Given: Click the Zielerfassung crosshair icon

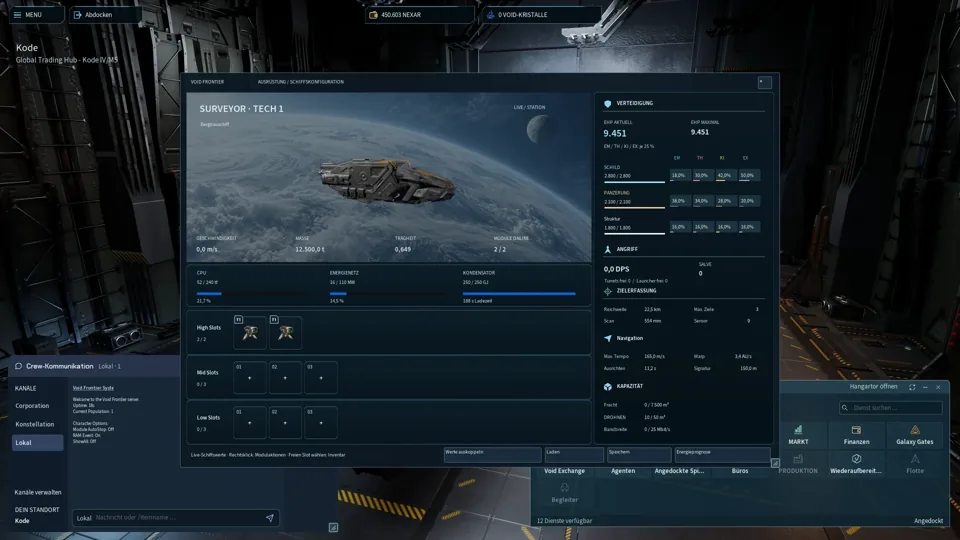Looking at the screenshot, I should pos(607,291).
